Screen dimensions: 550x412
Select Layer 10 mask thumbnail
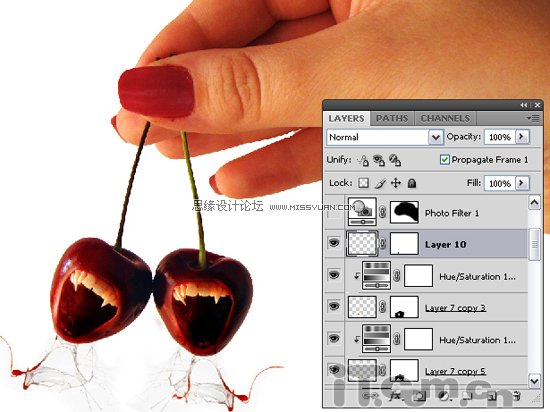click(x=404, y=243)
